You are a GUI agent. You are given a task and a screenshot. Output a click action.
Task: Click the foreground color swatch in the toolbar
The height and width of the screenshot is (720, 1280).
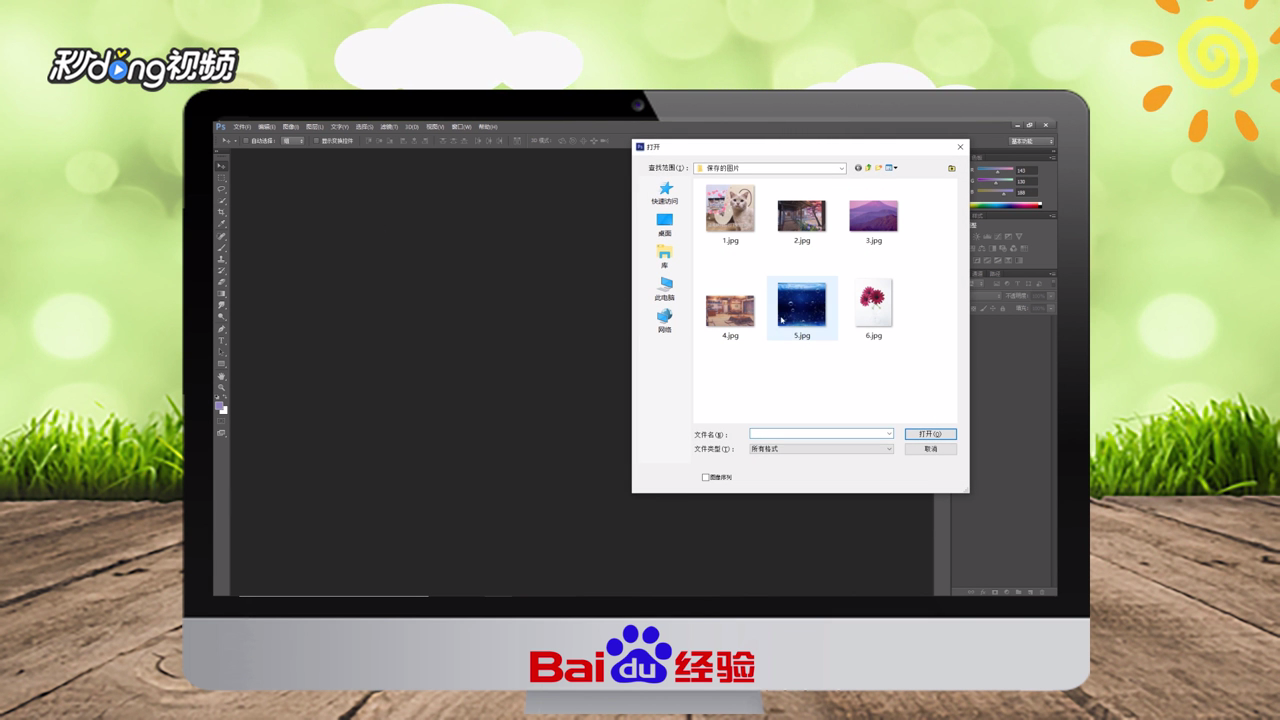(x=219, y=405)
